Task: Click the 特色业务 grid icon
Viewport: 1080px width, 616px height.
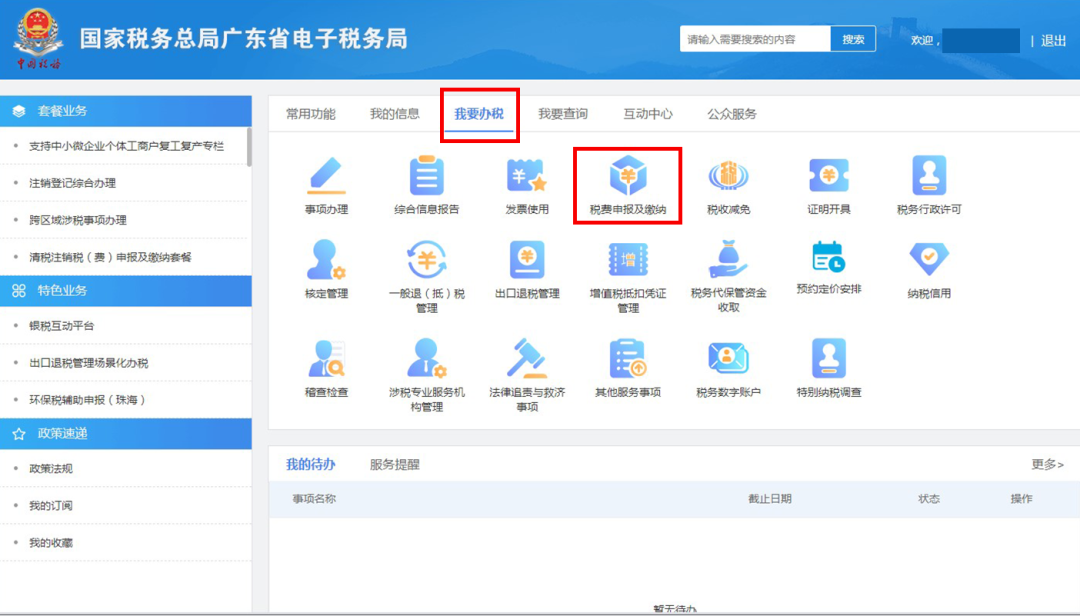Action: (19, 291)
